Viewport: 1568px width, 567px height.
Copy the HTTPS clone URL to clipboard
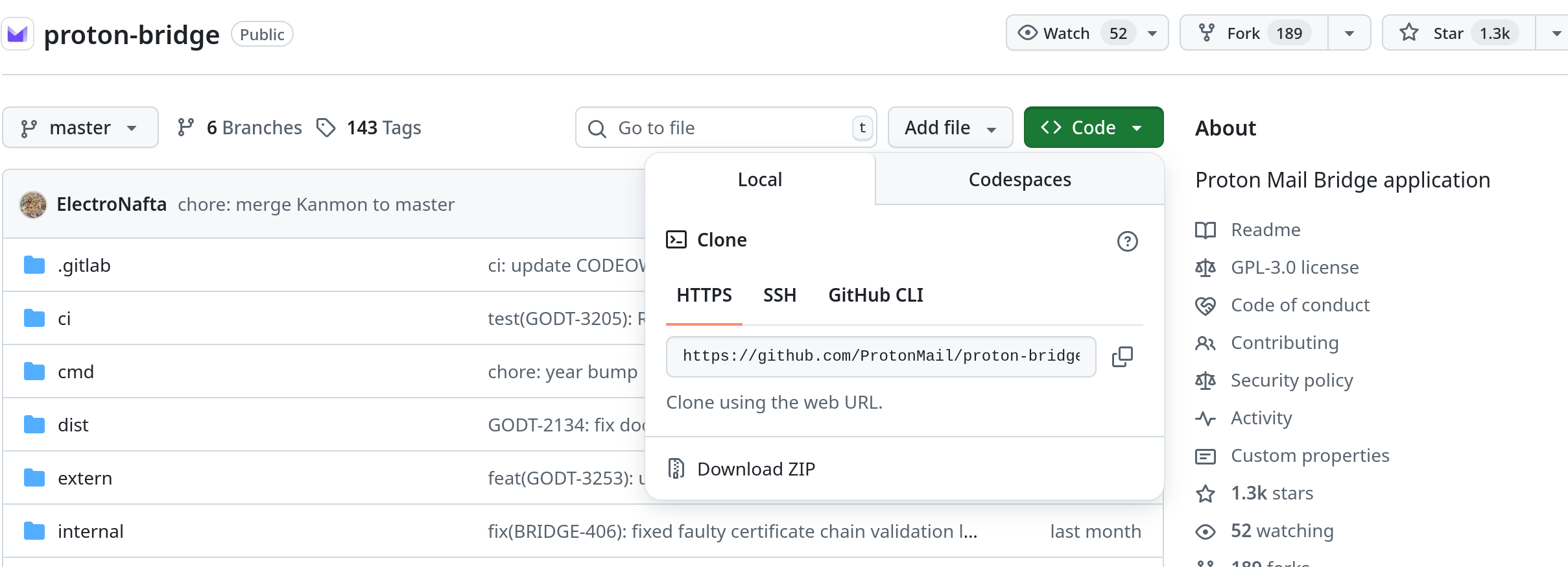point(1122,356)
